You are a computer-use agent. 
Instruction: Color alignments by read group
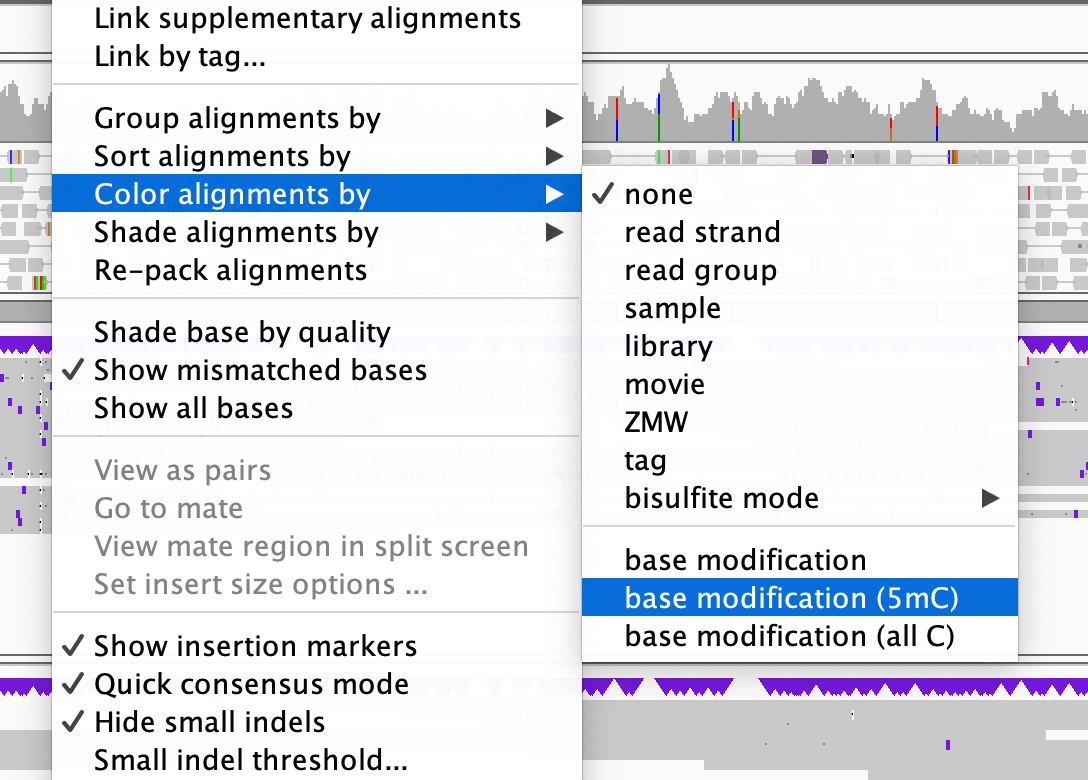tap(700, 270)
